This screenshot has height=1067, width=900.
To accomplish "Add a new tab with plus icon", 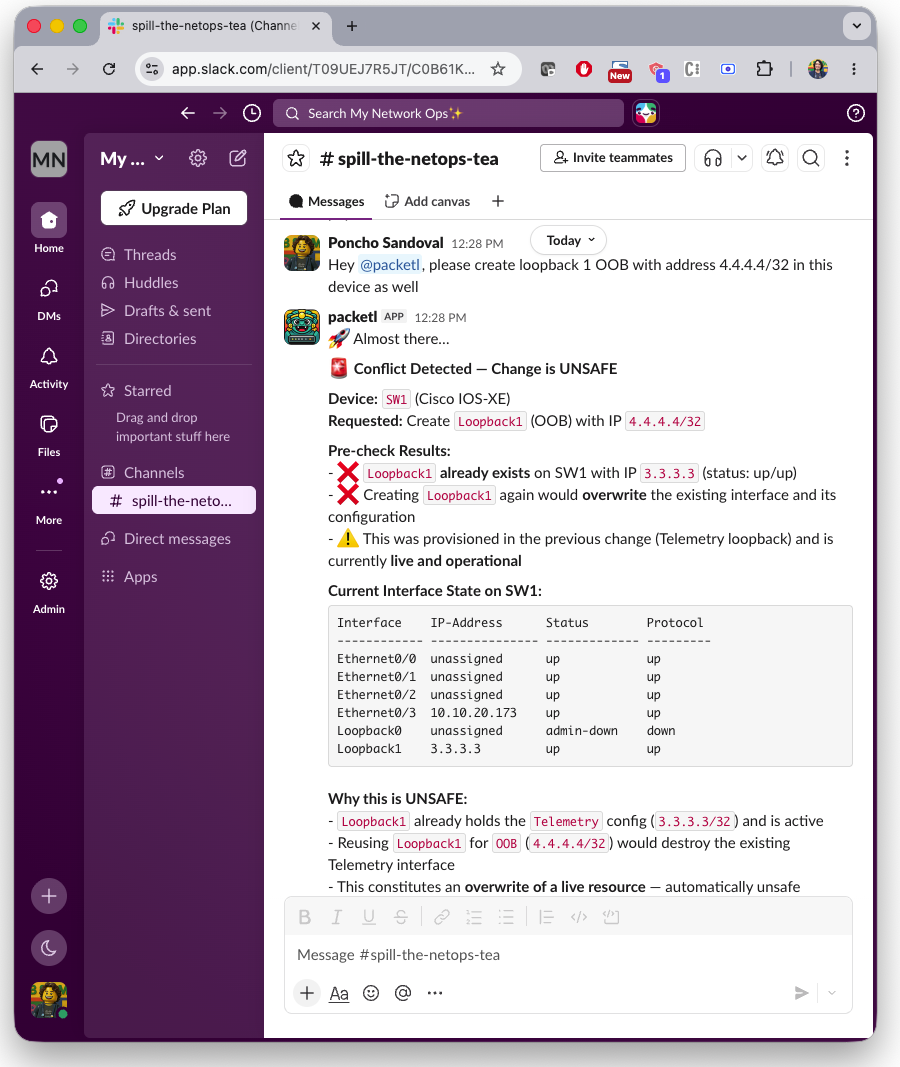I will [498, 201].
